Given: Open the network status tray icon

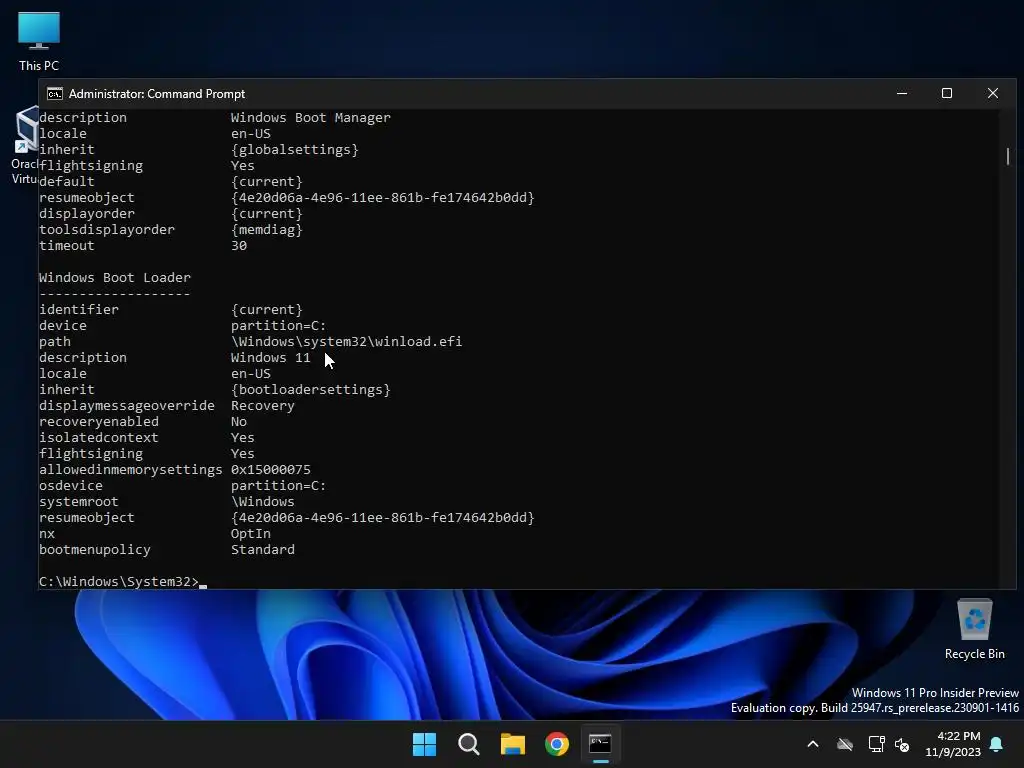Looking at the screenshot, I should [x=876, y=744].
